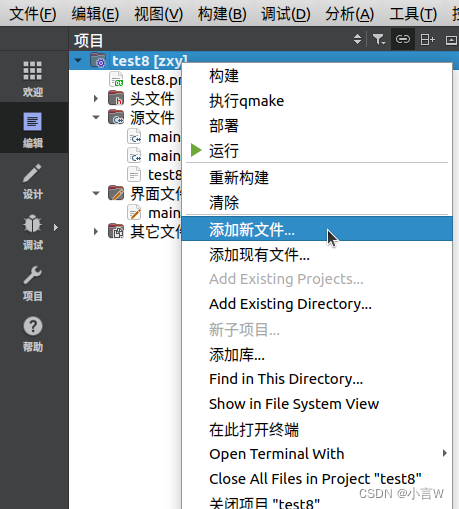Click the filter tree funnel icon
Screen dimensions: 459x509
(379, 39)
